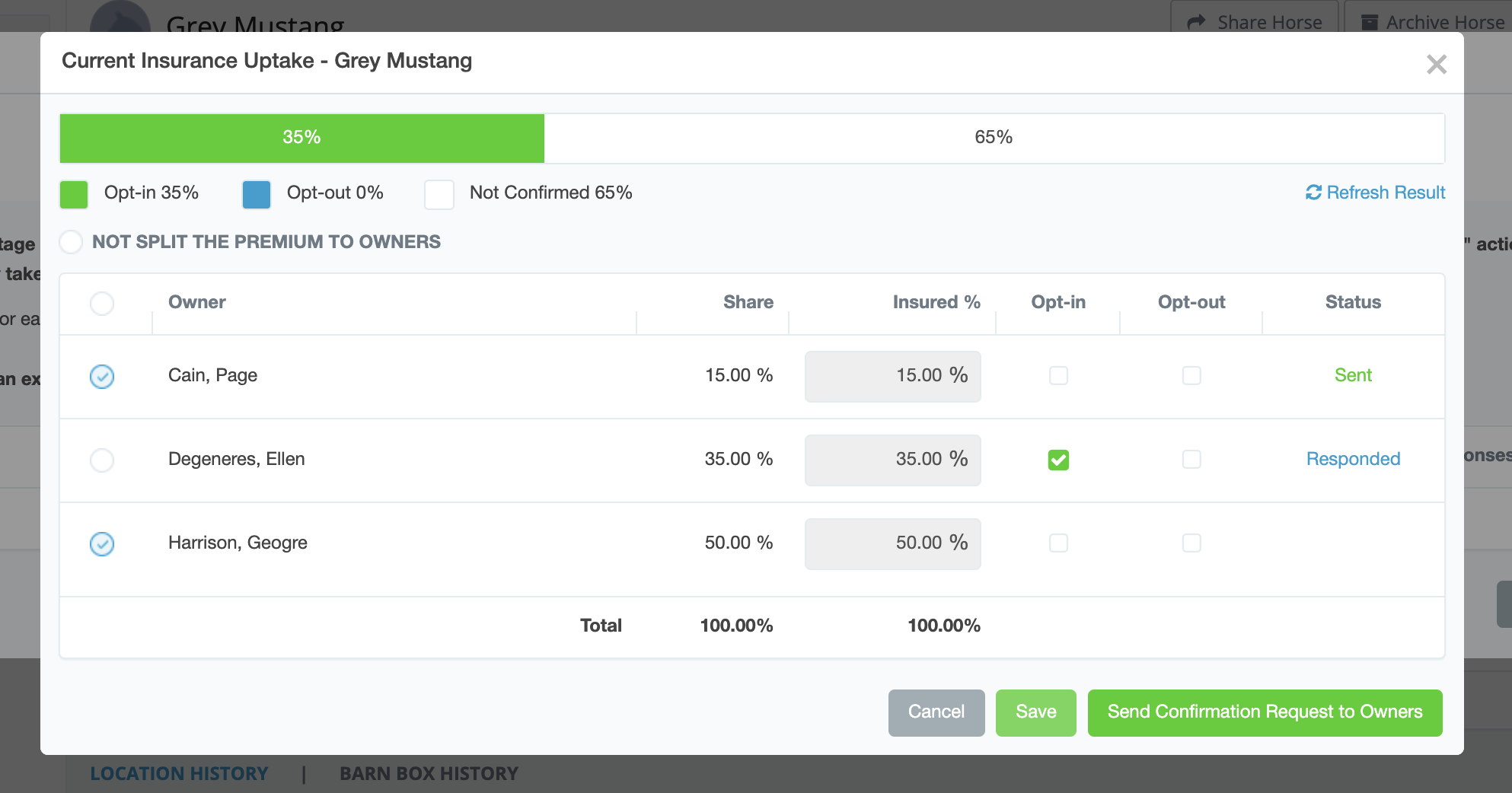The height and width of the screenshot is (793, 1512).
Task: Open the Responded status for Degeneres, Ellen
Action: pos(1353,459)
